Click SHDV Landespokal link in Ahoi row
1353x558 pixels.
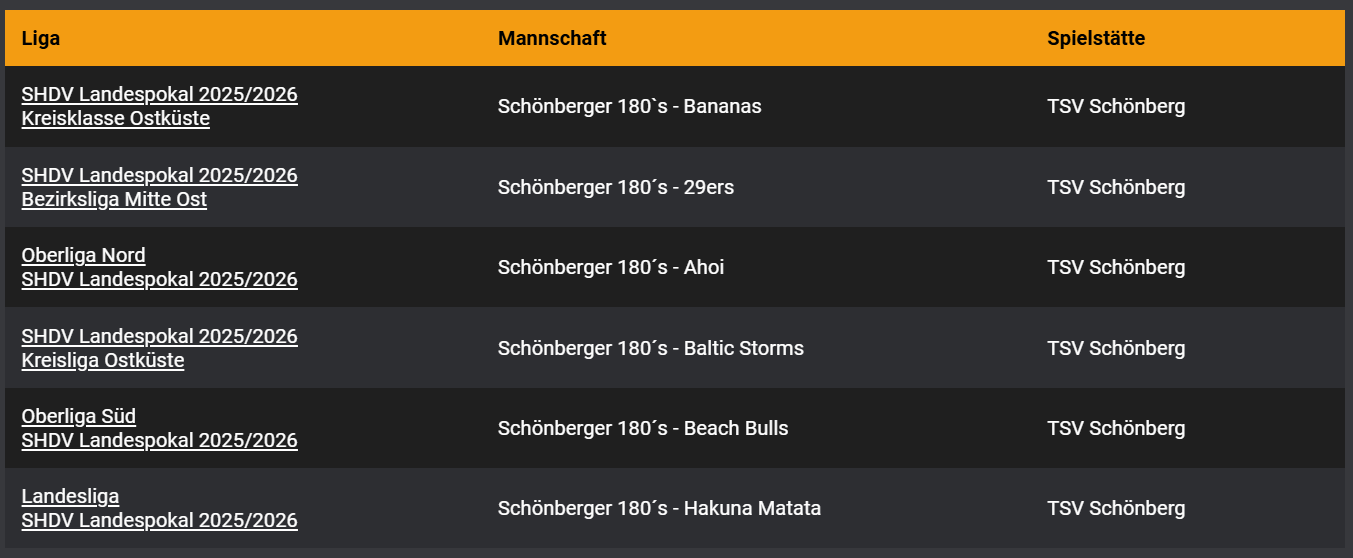159,279
